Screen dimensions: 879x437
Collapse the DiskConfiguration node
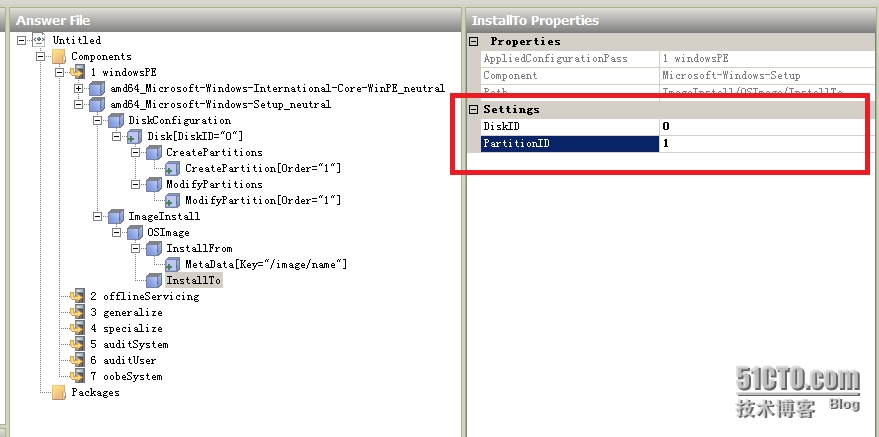97,120
